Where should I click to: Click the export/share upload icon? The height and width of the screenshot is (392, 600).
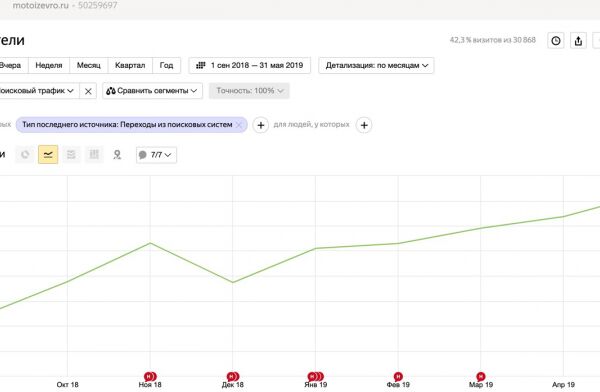578,41
